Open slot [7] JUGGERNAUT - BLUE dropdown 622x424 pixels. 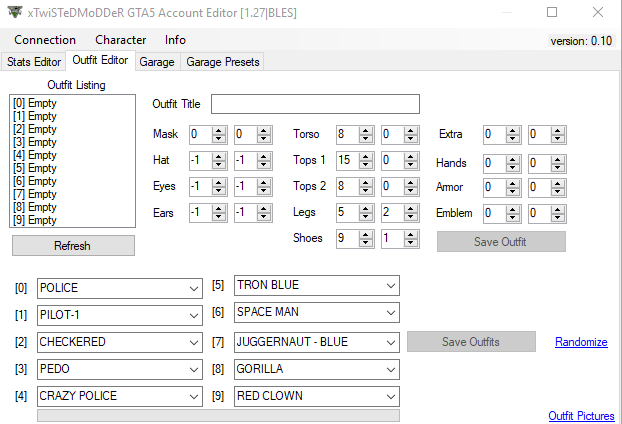[317, 342]
